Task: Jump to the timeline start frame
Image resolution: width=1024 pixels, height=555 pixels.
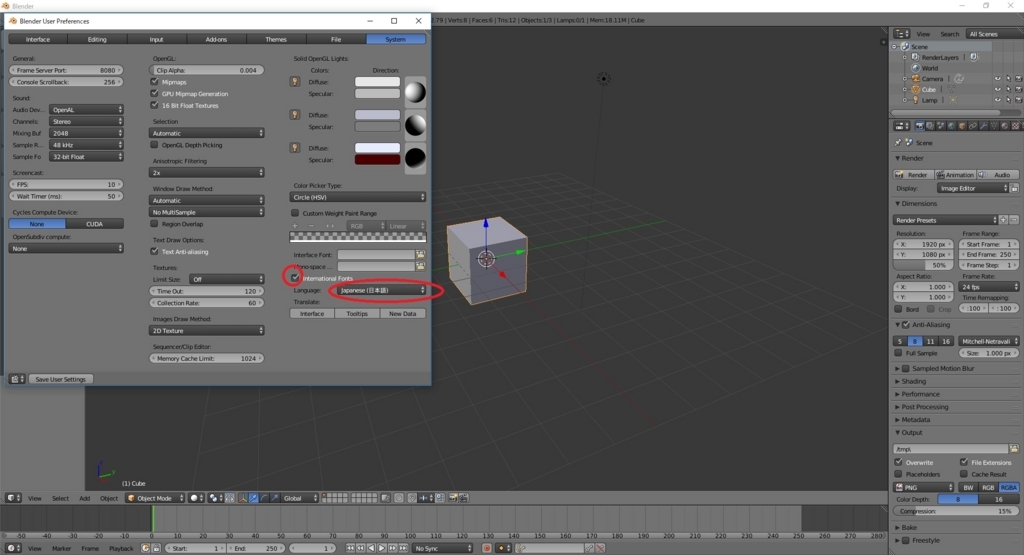Action: pyautogui.click(x=350, y=548)
